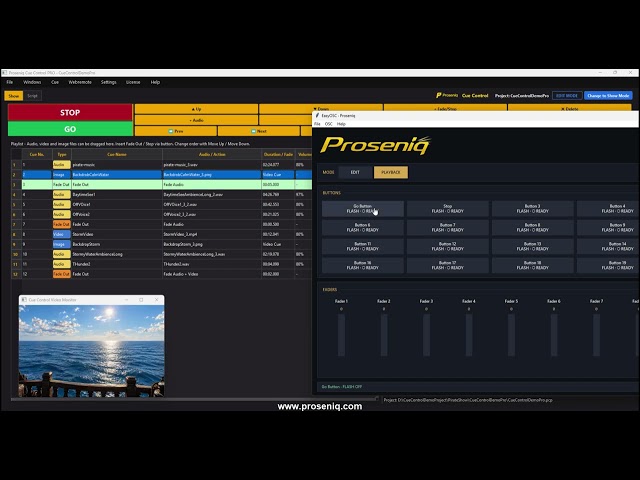Screen dimensions: 640x480
Task: Click the Next cue button
Action: pos(259,131)
